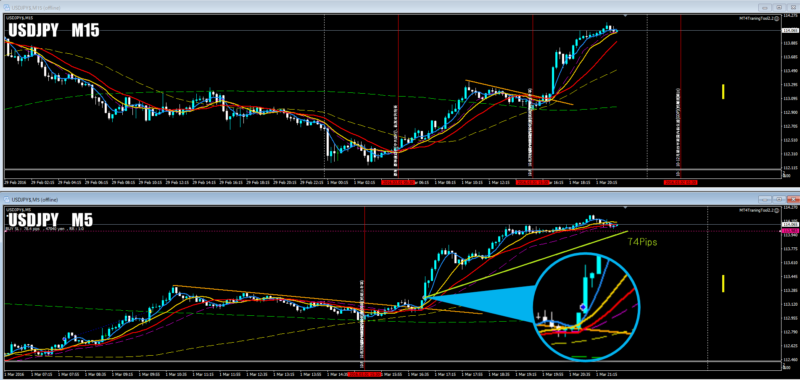Click the white current price label on the M15 axis
Image resolution: width=800 pixels, height=380 pixels.
pyautogui.click(x=789, y=31)
